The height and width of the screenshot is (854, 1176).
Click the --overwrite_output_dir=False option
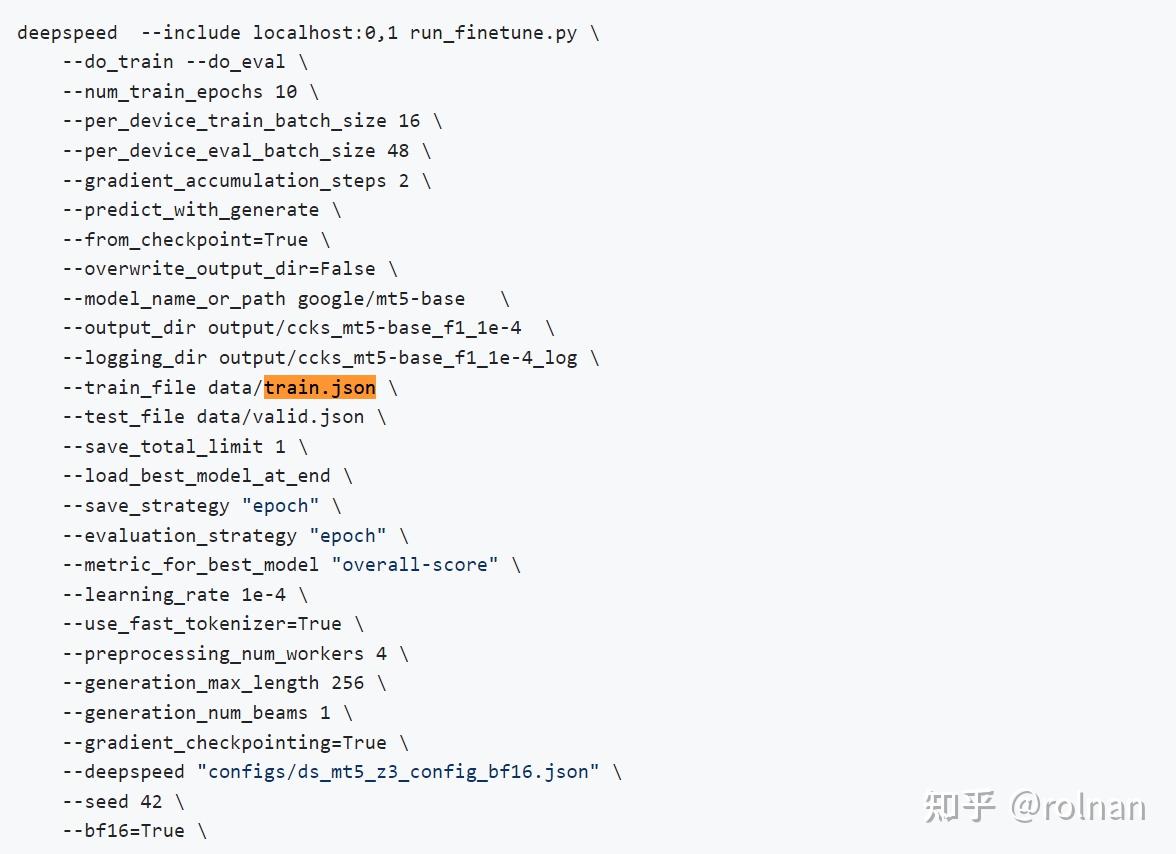coord(218,269)
